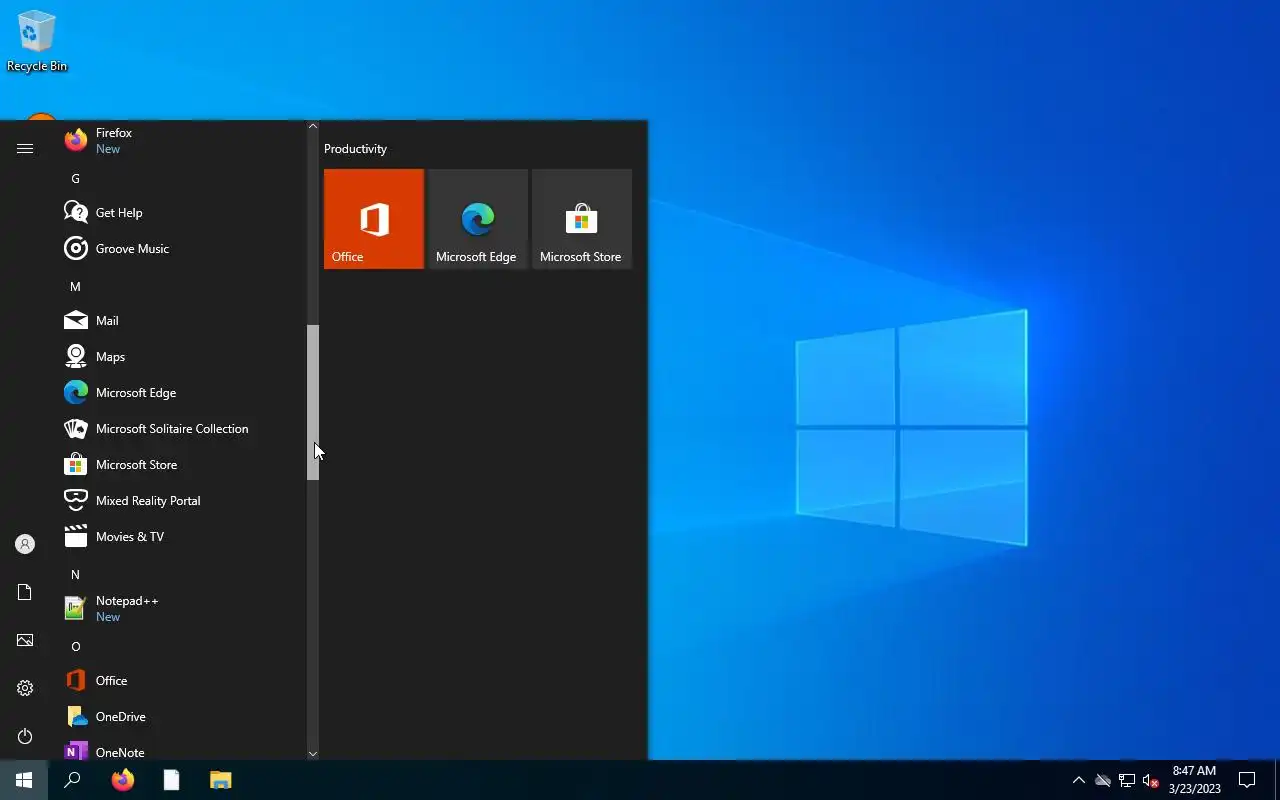Click the Microsoft Store tile
Image resolution: width=1280 pixels, height=800 pixels.
click(582, 219)
